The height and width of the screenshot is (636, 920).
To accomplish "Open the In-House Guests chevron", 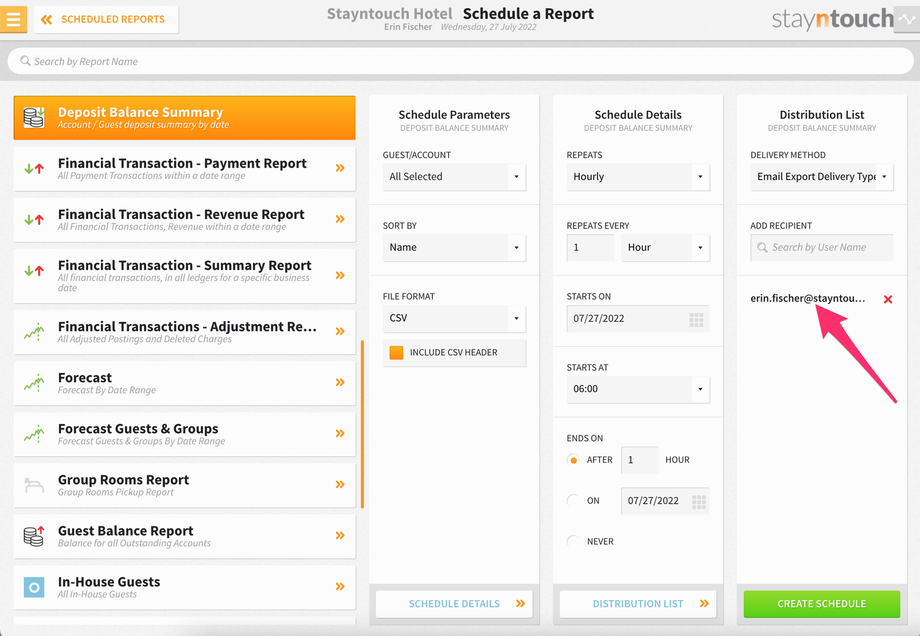I will coord(340,586).
